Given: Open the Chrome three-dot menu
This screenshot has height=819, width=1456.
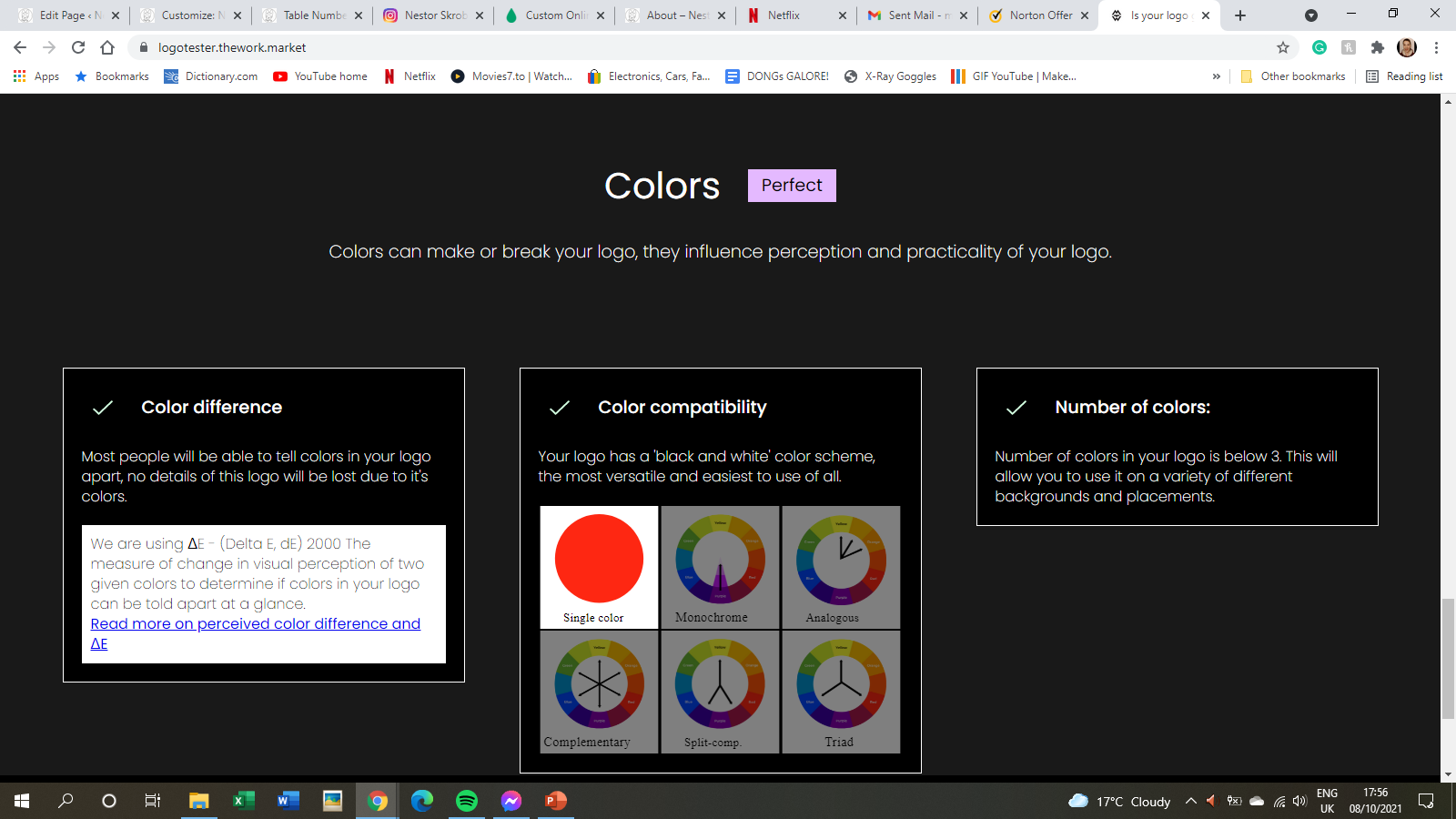Looking at the screenshot, I should [x=1436, y=47].
